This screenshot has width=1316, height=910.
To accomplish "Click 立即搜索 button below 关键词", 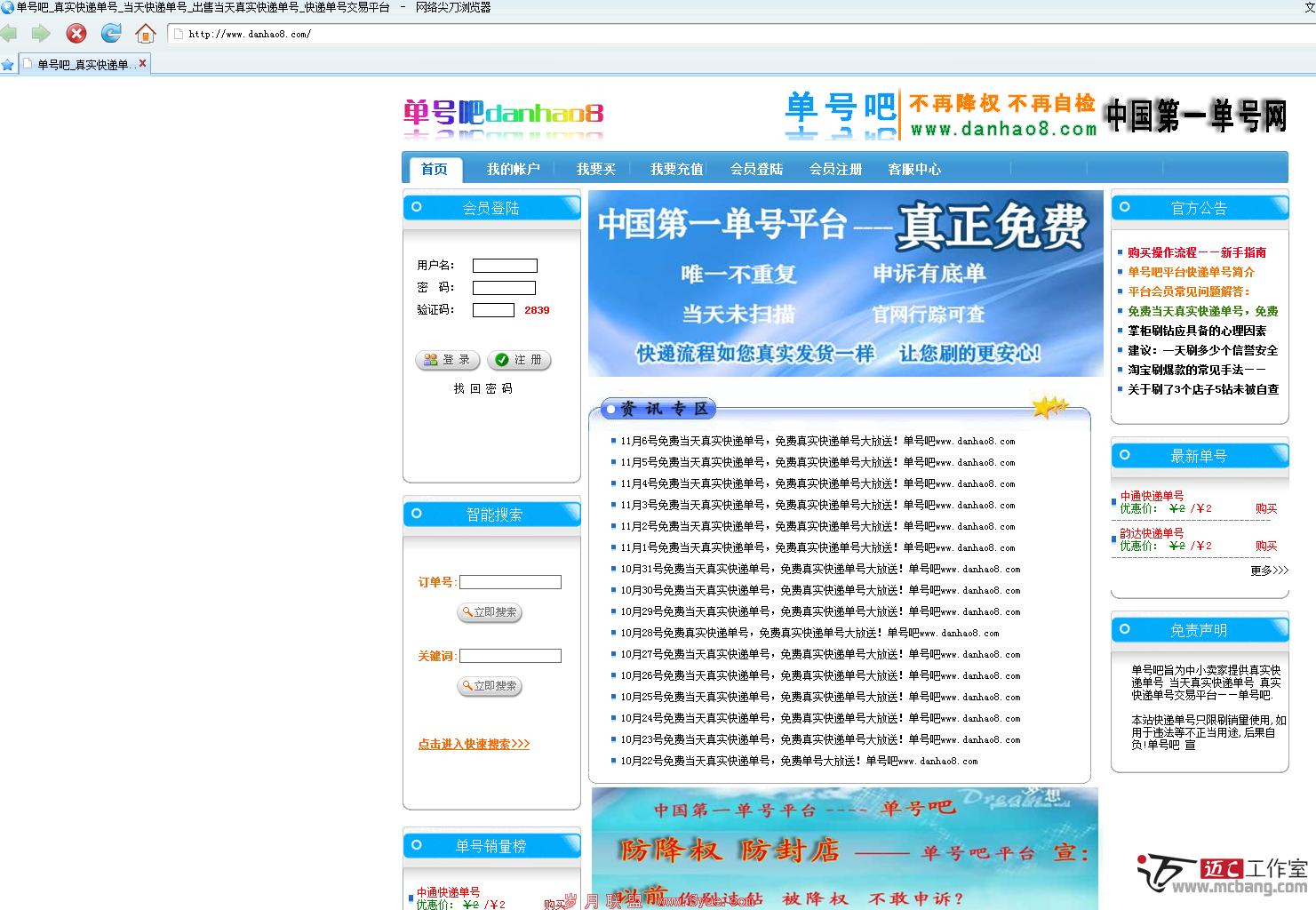I will coord(490,686).
